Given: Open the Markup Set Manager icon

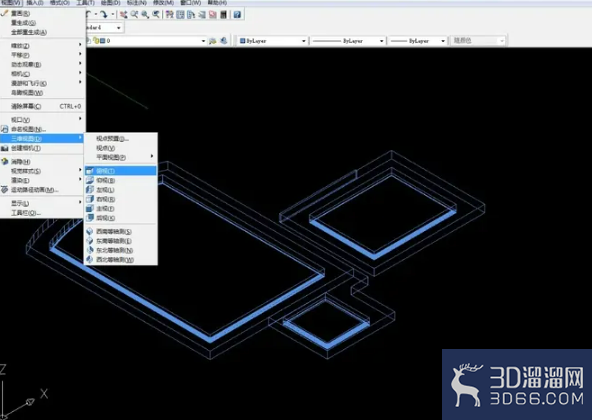Looking at the screenshot, I should click(213, 14).
